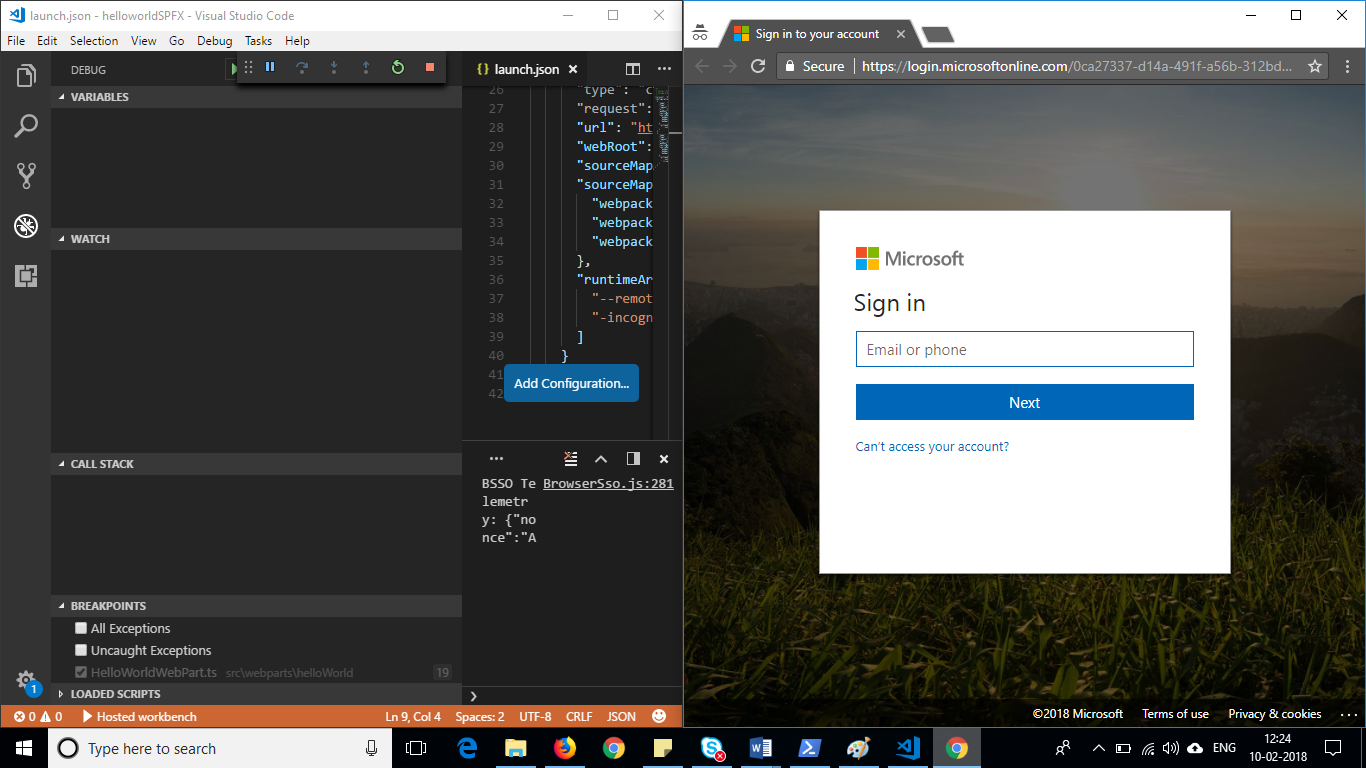Change the UTF-8 file encoding
This screenshot has width=1366, height=768.
[535, 716]
